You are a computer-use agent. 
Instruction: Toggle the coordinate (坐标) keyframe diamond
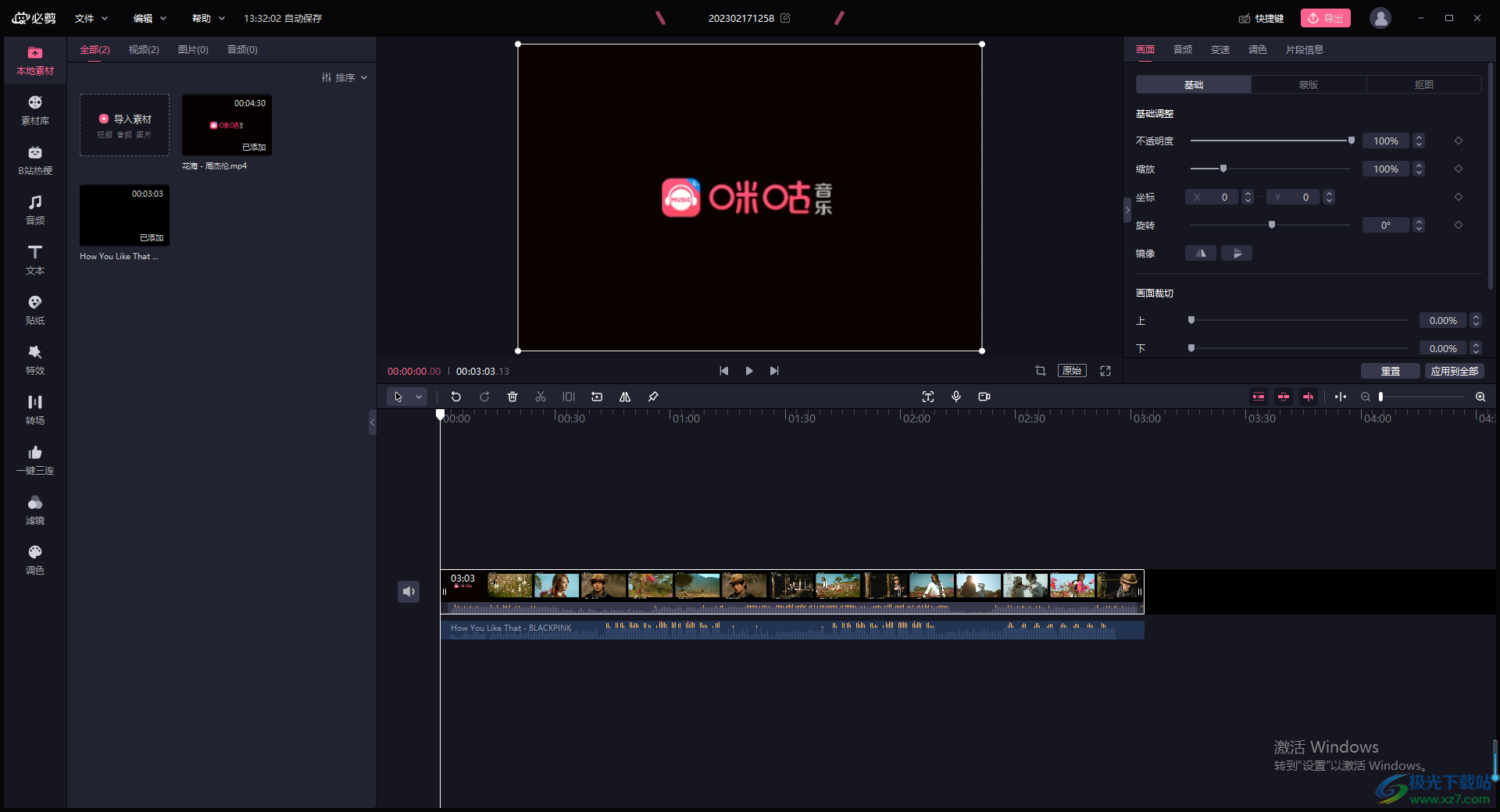click(x=1459, y=197)
